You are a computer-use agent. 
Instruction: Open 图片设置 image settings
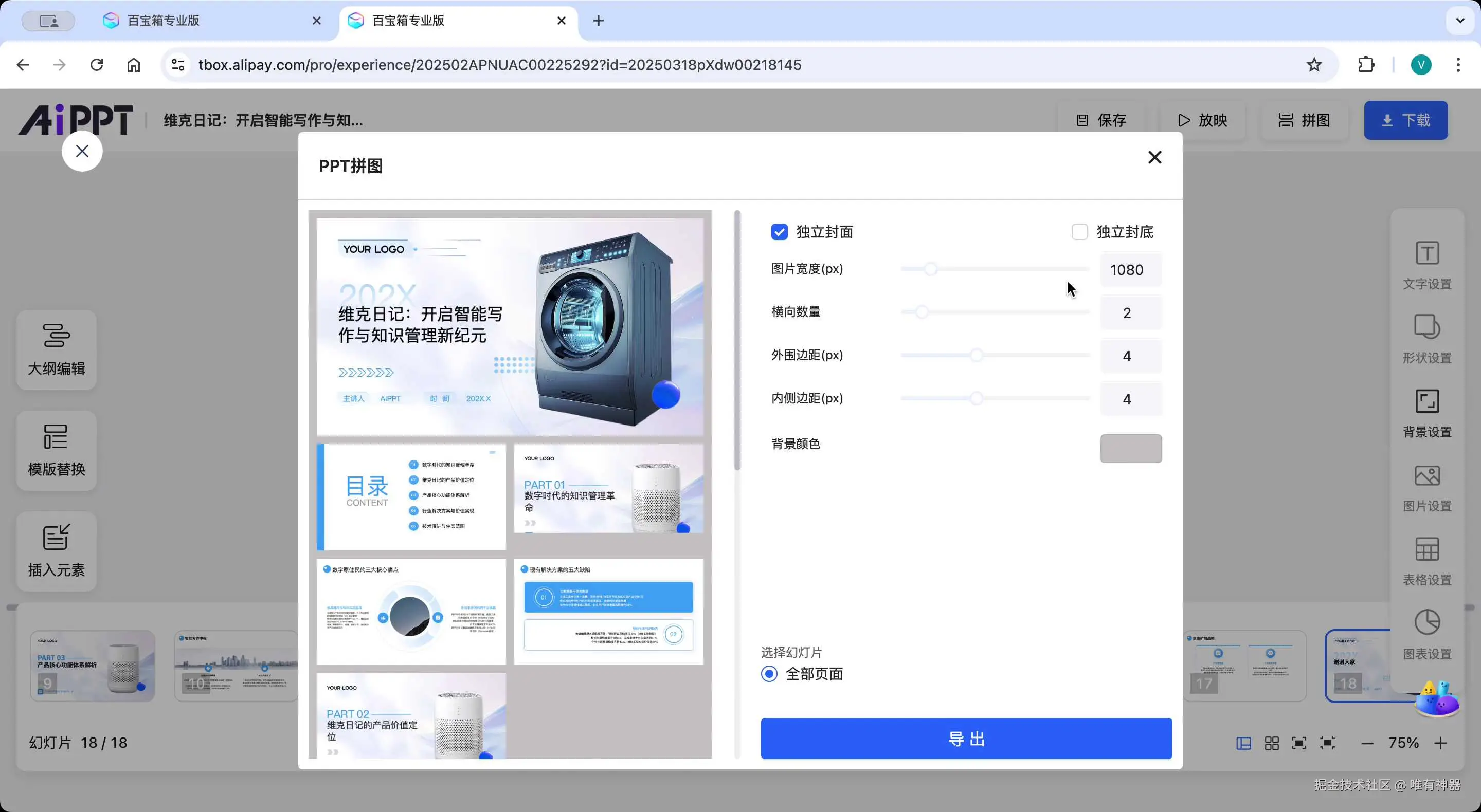click(1426, 487)
